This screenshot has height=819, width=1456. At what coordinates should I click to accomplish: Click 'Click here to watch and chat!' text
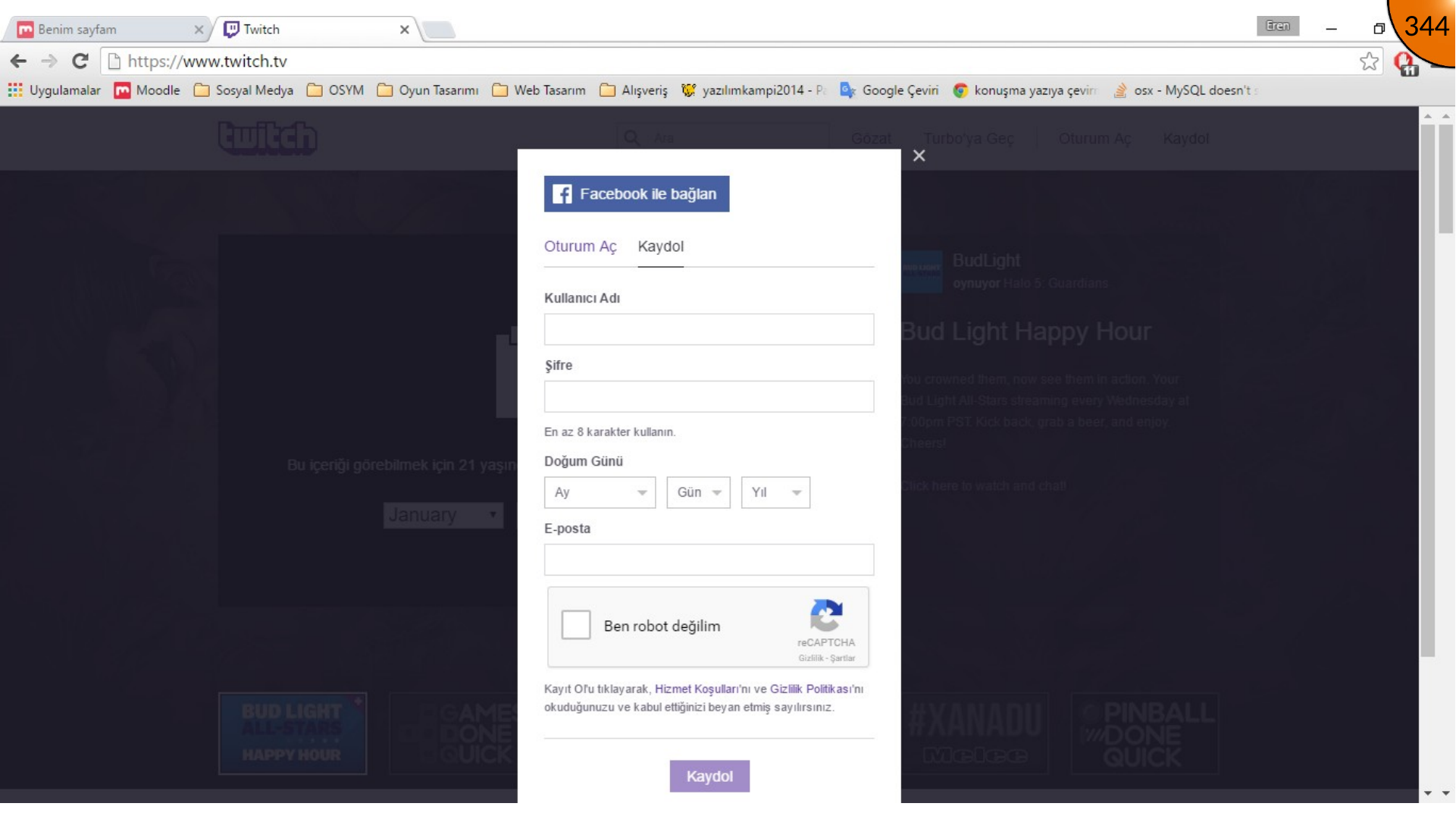[983, 486]
